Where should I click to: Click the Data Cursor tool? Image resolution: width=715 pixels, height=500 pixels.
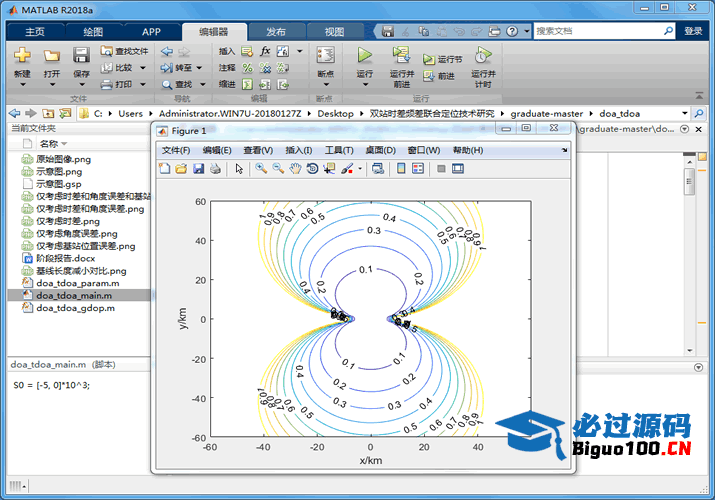tap(330, 169)
